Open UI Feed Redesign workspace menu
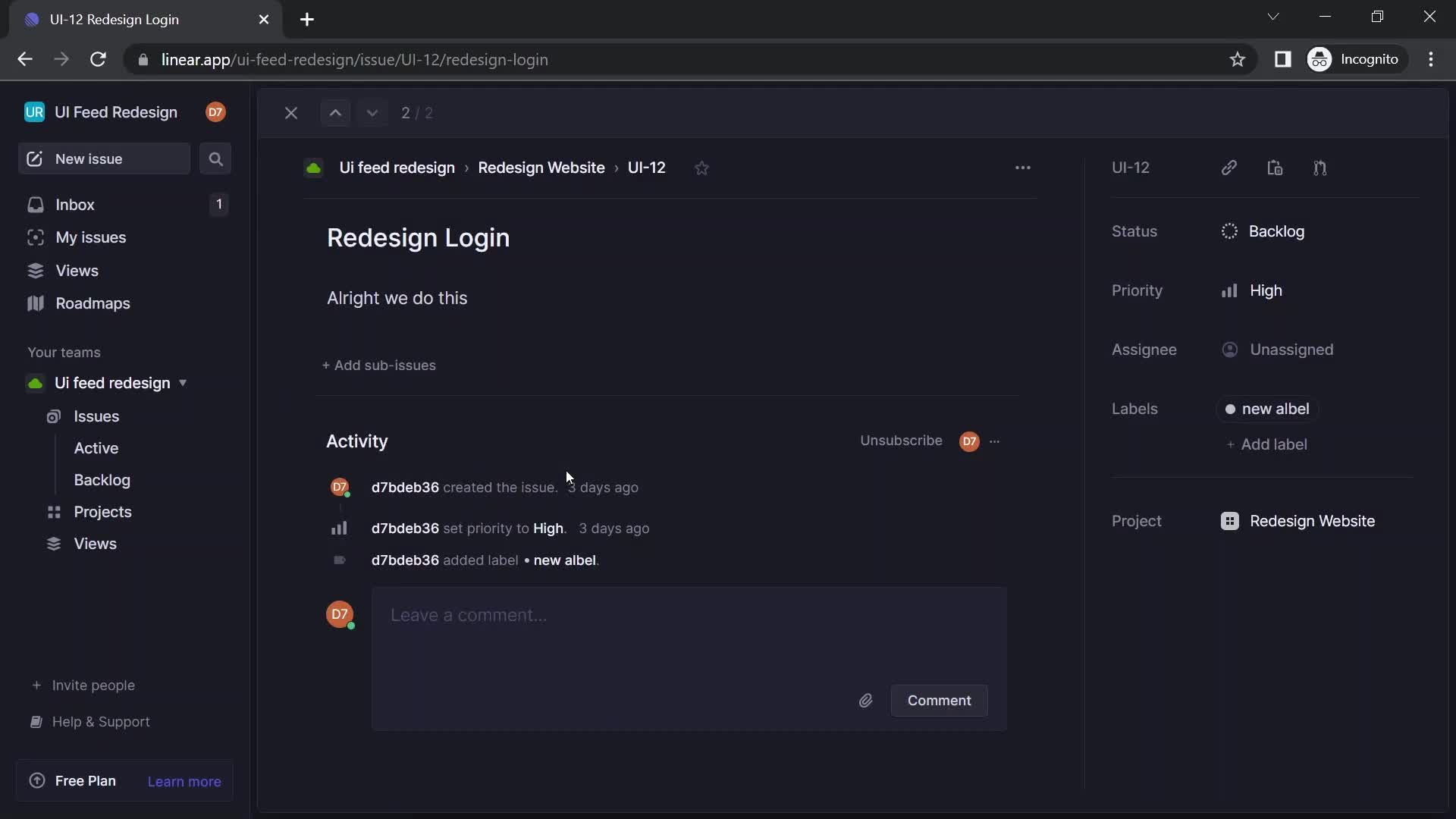Viewport: 1456px width, 819px height. tap(101, 112)
